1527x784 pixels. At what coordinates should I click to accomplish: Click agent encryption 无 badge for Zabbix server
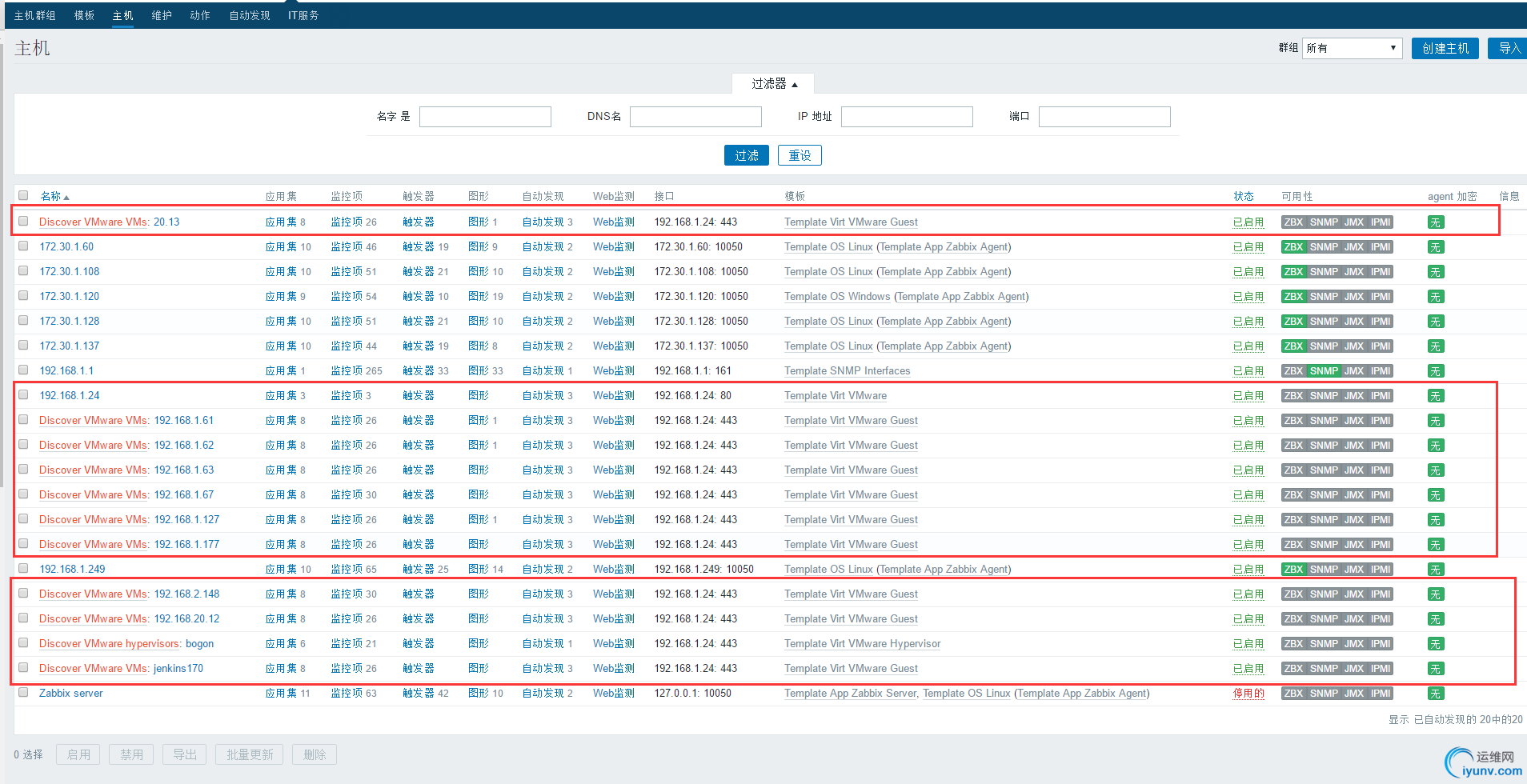click(x=1436, y=694)
